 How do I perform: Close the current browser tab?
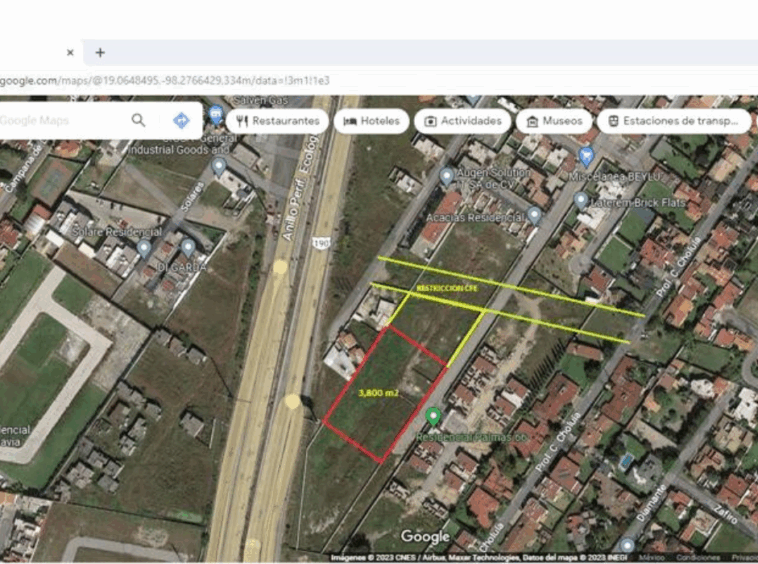(x=70, y=52)
